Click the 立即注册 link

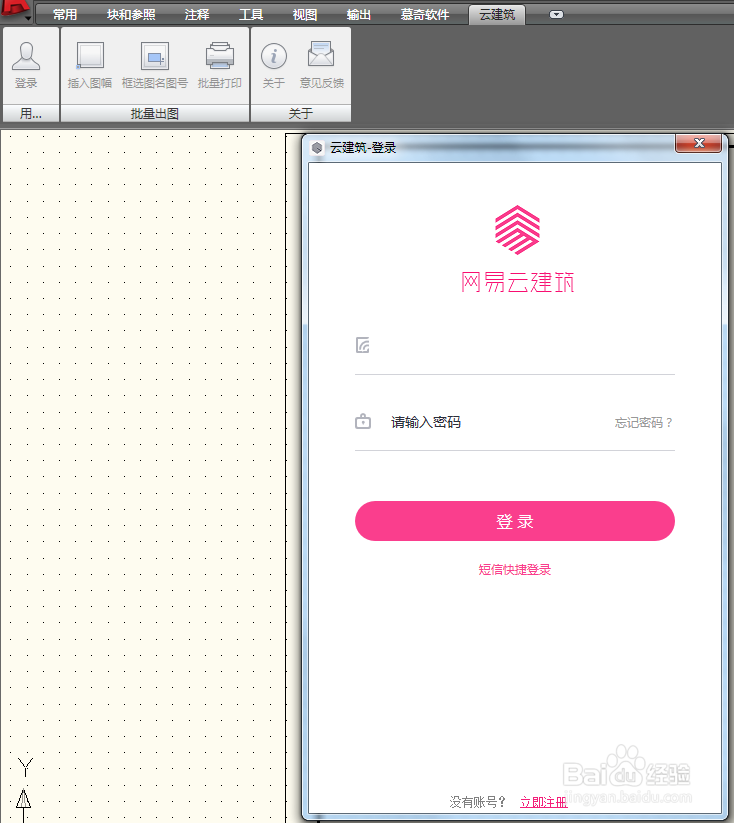(543, 802)
